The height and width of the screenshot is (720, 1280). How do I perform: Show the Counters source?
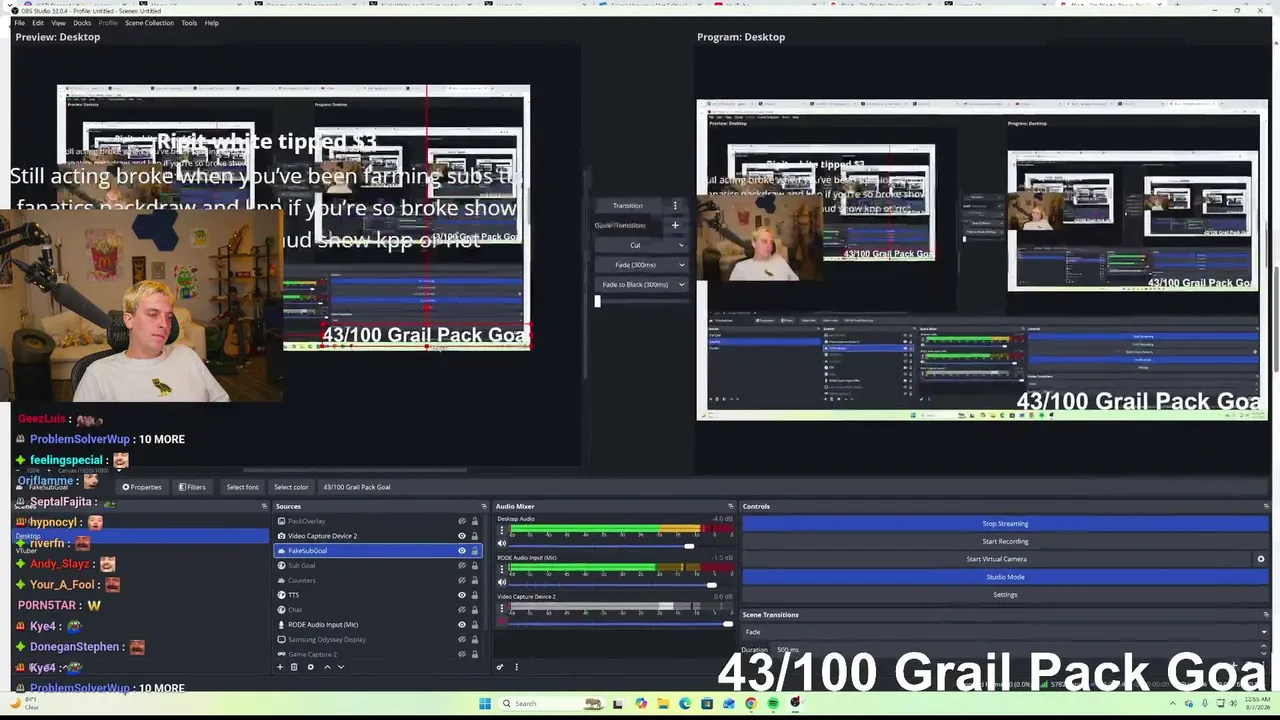[x=462, y=580]
